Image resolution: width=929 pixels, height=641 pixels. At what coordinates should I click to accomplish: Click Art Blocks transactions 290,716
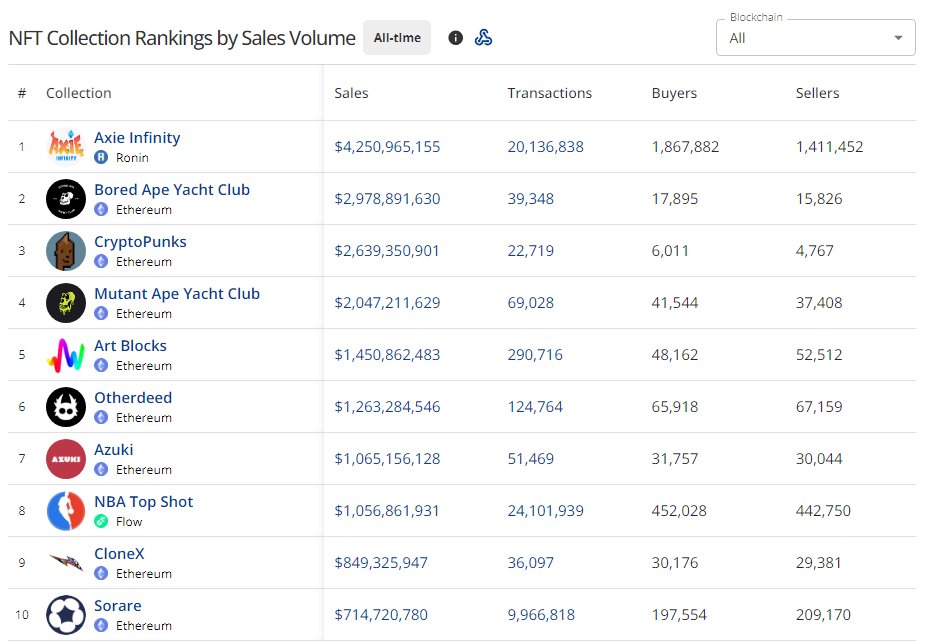coord(535,355)
